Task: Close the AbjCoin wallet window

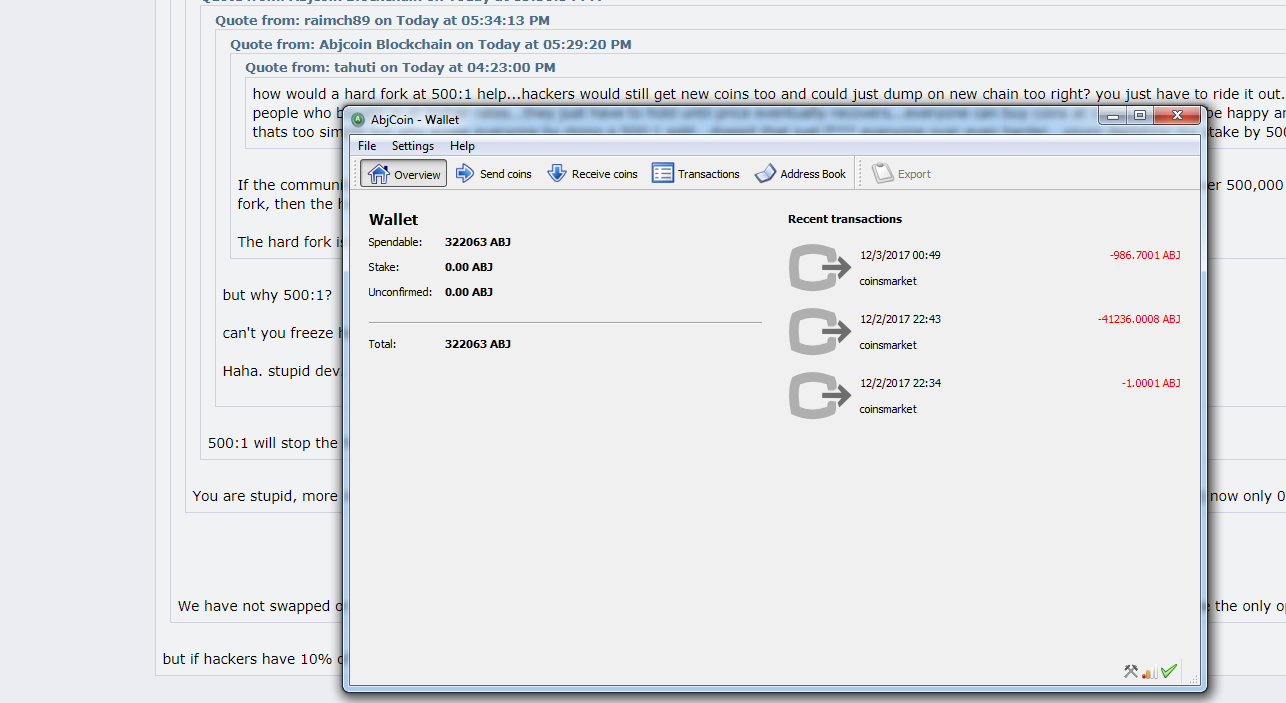Action: click(1177, 116)
